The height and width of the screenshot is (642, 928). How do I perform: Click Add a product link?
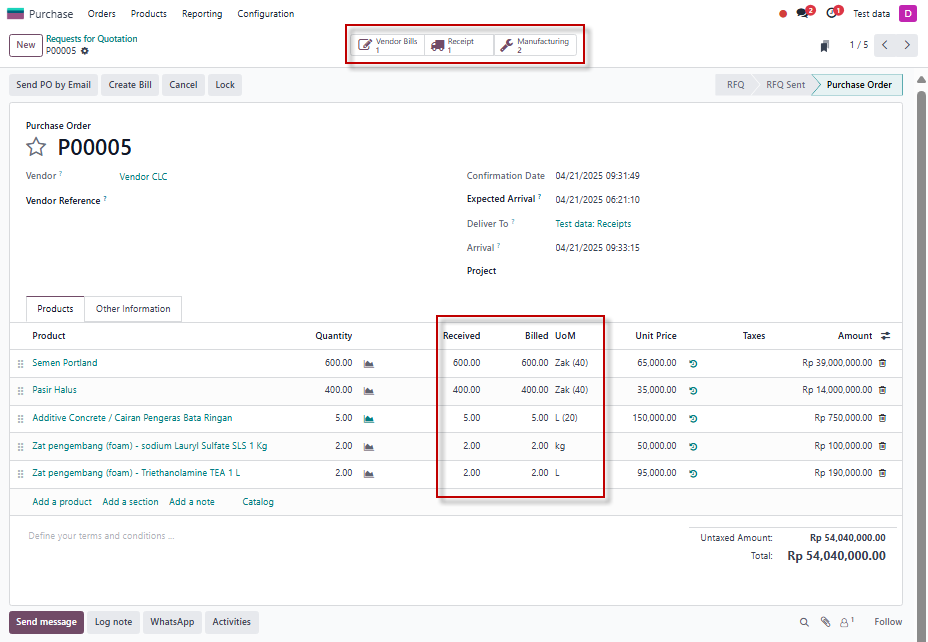62,502
